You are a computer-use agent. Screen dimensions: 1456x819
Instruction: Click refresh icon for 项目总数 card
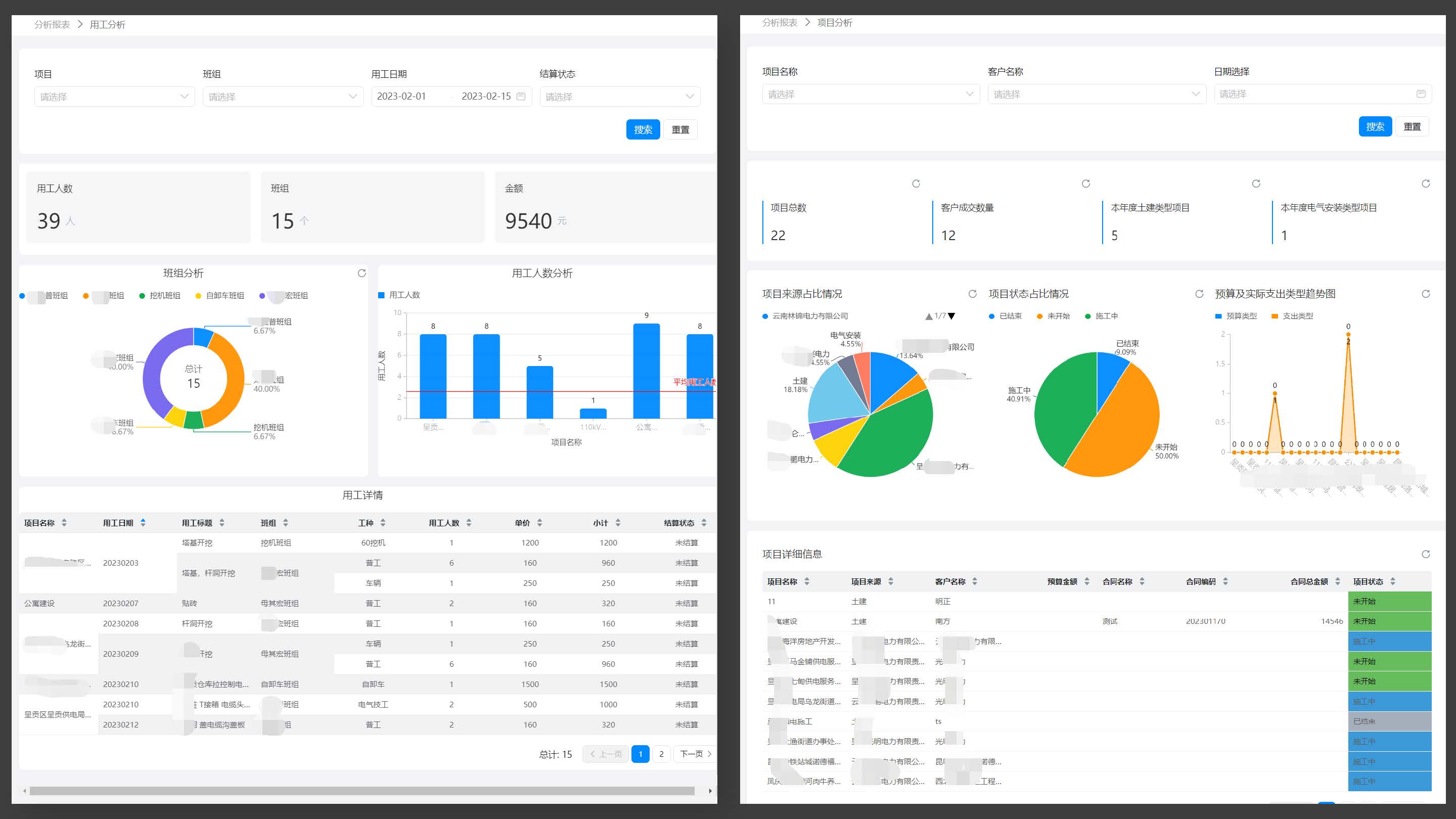tap(916, 184)
